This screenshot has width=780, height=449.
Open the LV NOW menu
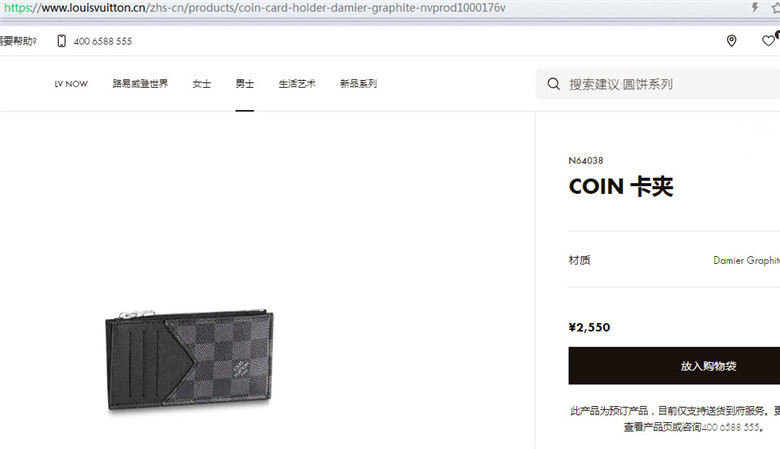pyautogui.click(x=71, y=84)
